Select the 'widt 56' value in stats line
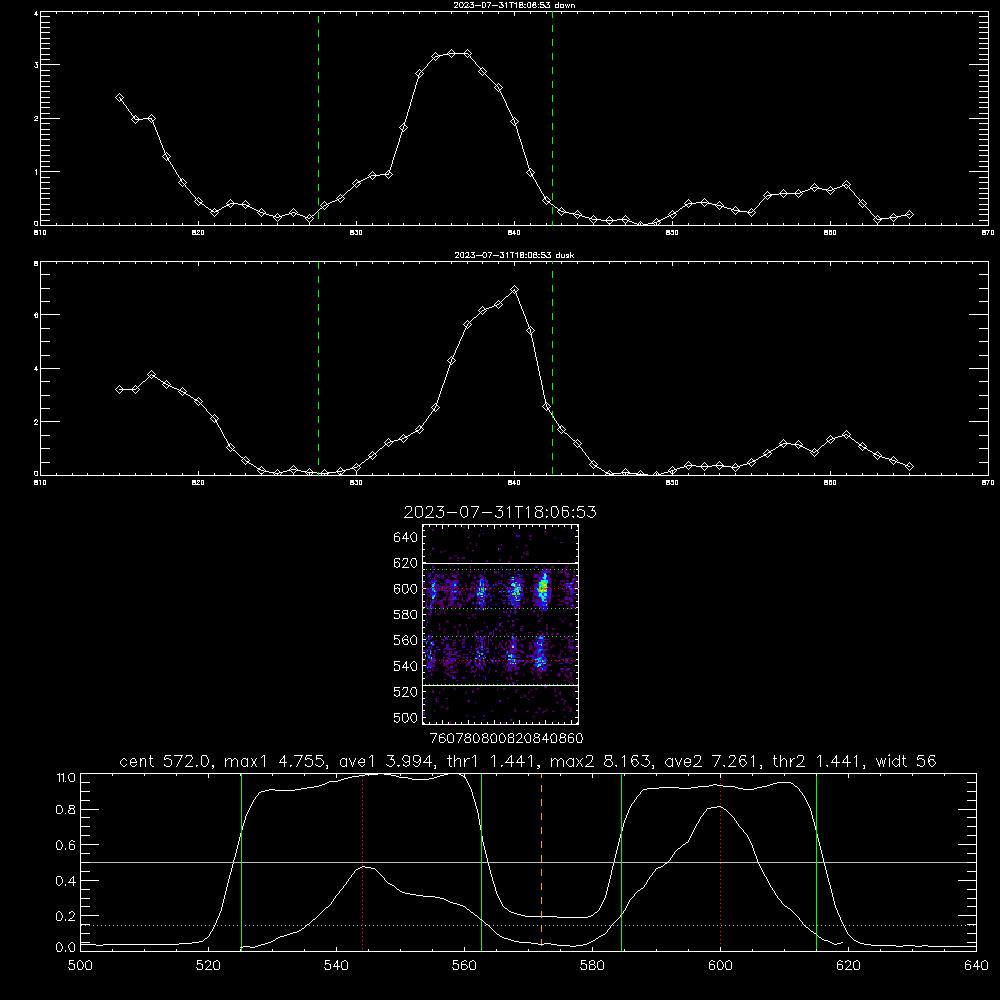Image resolution: width=1000 pixels, height=1000 pixels. pos(906,761)
